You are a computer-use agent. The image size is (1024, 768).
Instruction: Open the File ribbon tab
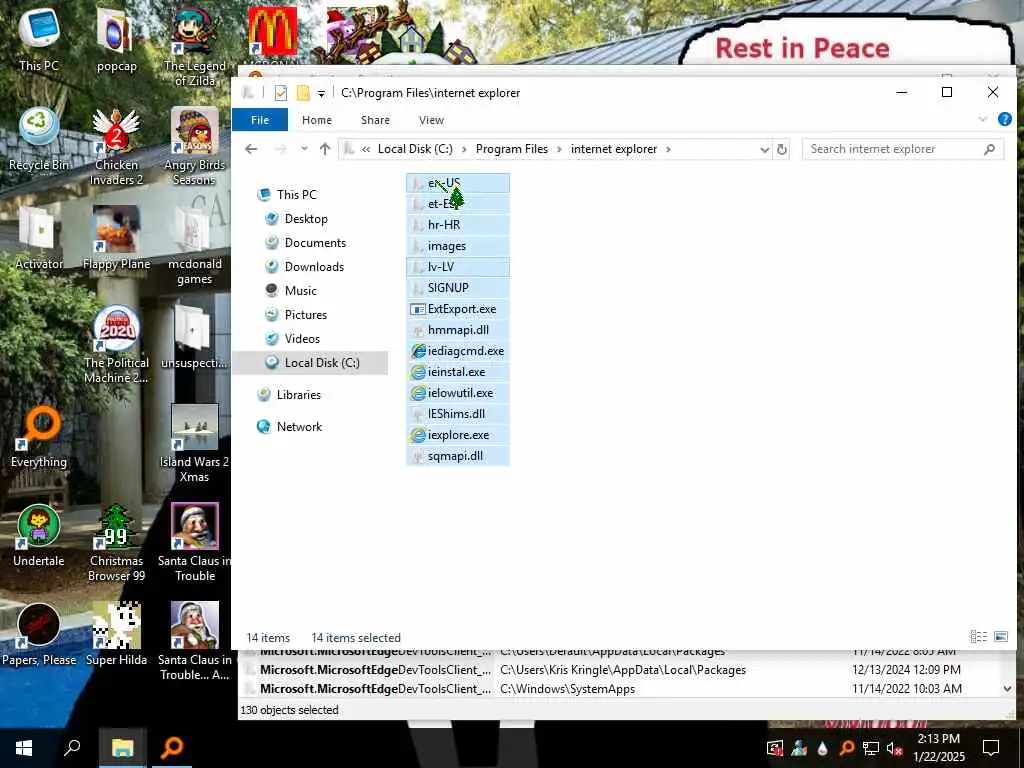(260, 120)
